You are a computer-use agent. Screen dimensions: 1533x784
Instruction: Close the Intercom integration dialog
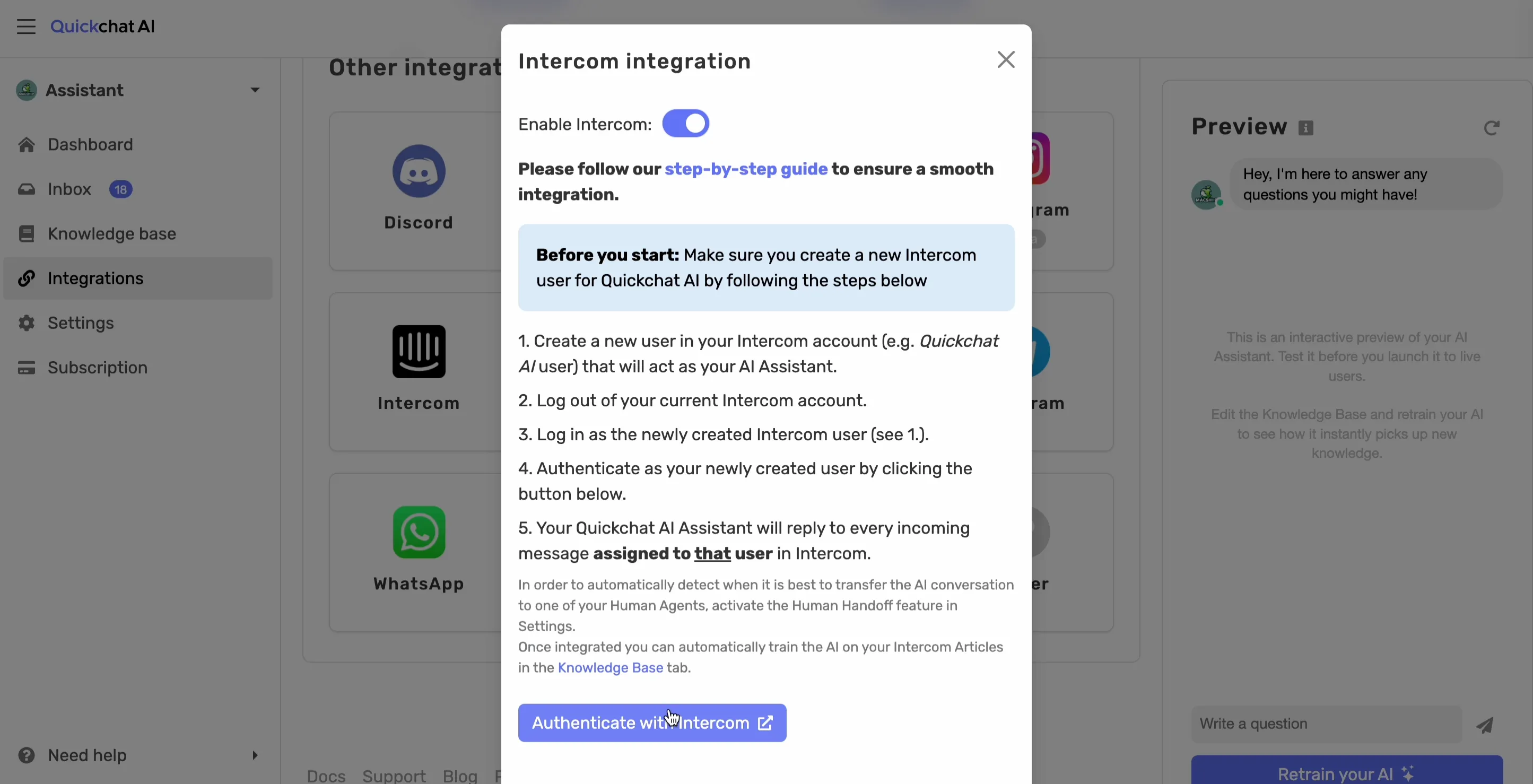1006,59
